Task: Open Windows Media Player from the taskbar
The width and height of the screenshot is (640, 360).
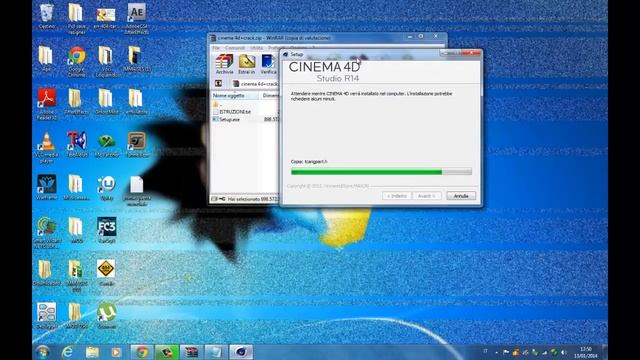Action: [116, 352]
